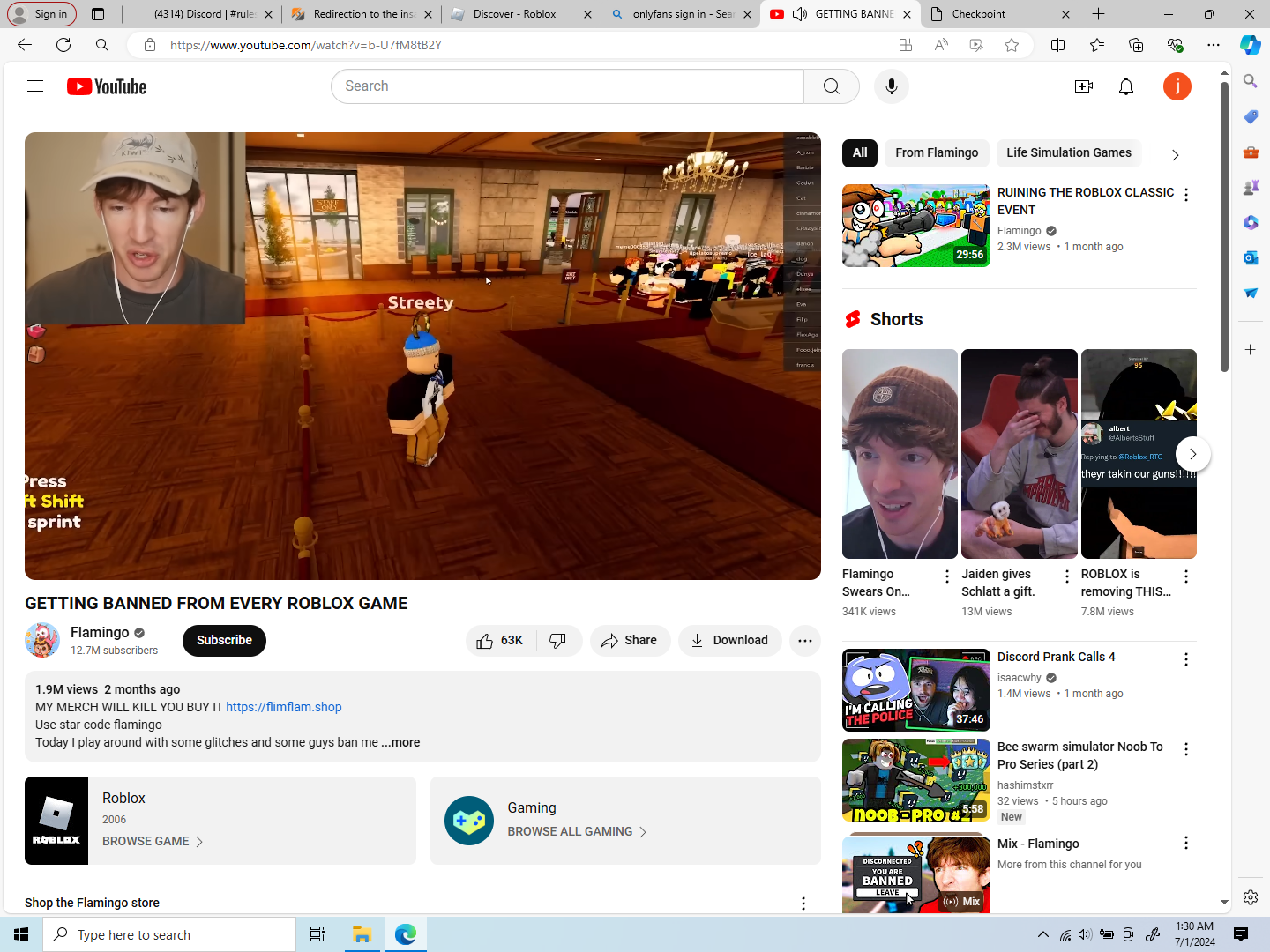Open options for Discord Prank Calls 4
This screenshot has width=1270, height=952.
pos(1186,659)
